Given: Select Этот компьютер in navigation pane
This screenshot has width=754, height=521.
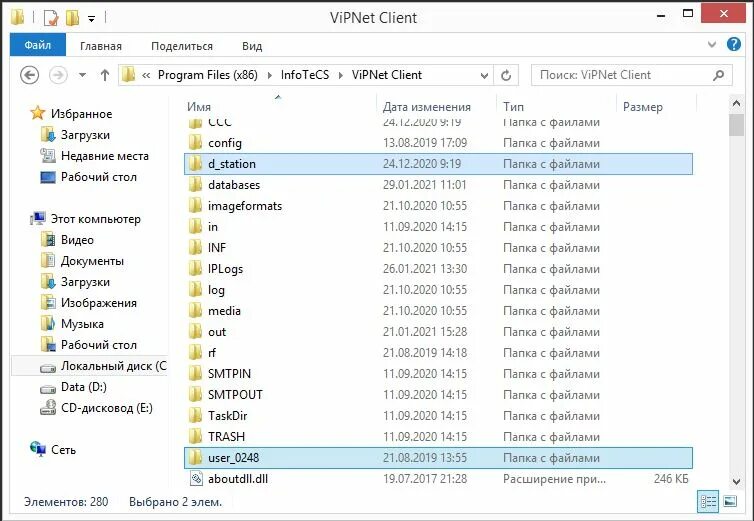Looking at the screenshot, I should pyautogui.click(x=96, y=219).
